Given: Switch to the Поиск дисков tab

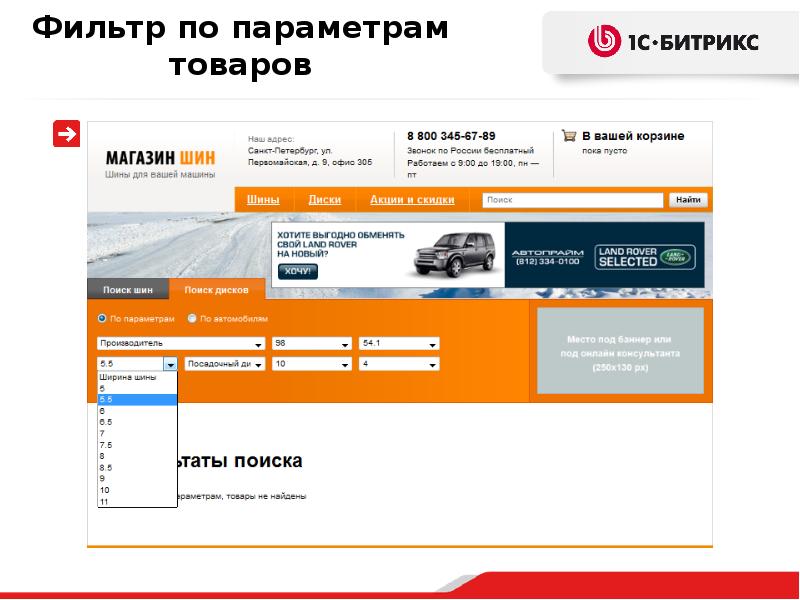Looking at the screenshot, I should 216,290.
